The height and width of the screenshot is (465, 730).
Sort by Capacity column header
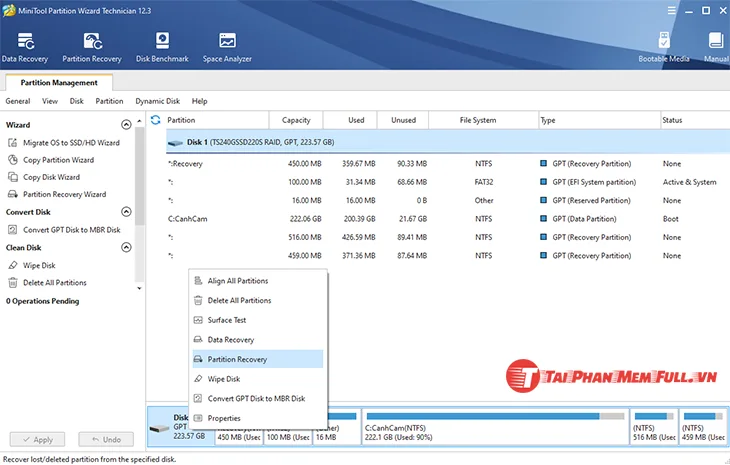296,120
